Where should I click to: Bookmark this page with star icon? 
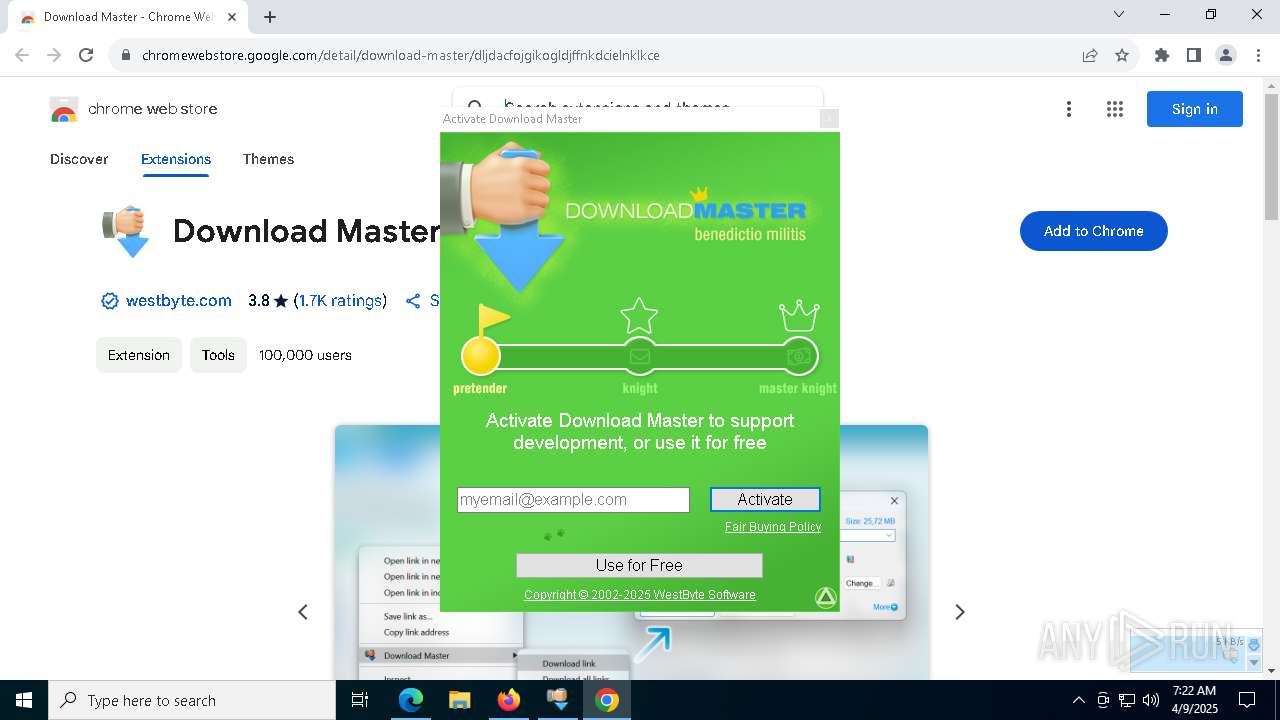pos(1122,55)
